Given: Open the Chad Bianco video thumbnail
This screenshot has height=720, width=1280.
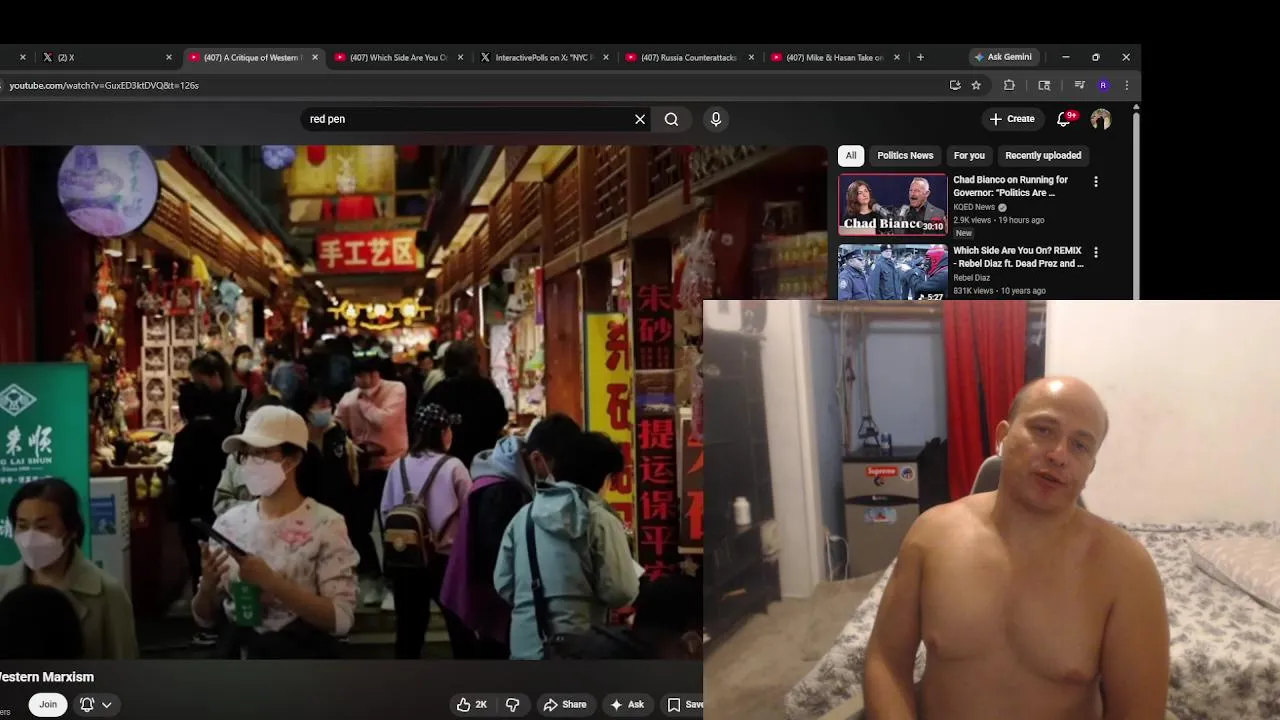Looking at the screenshot, I should tap(892, 205).
